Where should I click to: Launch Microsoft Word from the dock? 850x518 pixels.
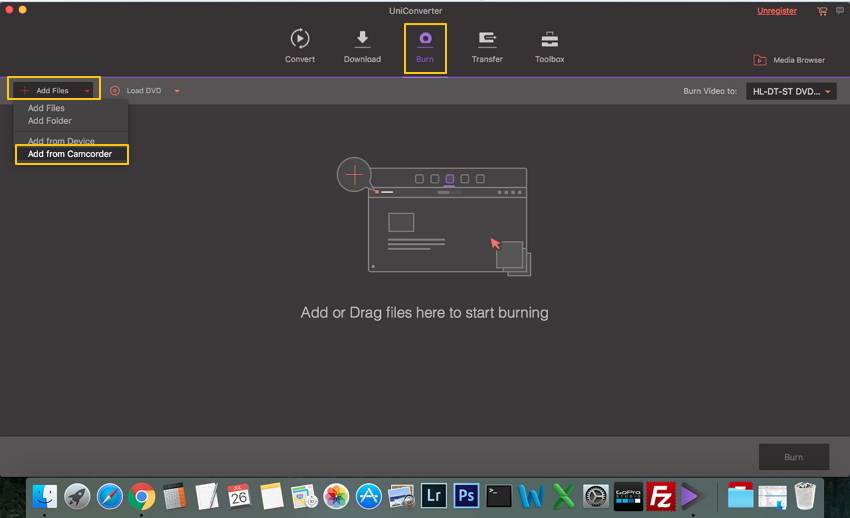pyautogui.click(x=531, y=496)
